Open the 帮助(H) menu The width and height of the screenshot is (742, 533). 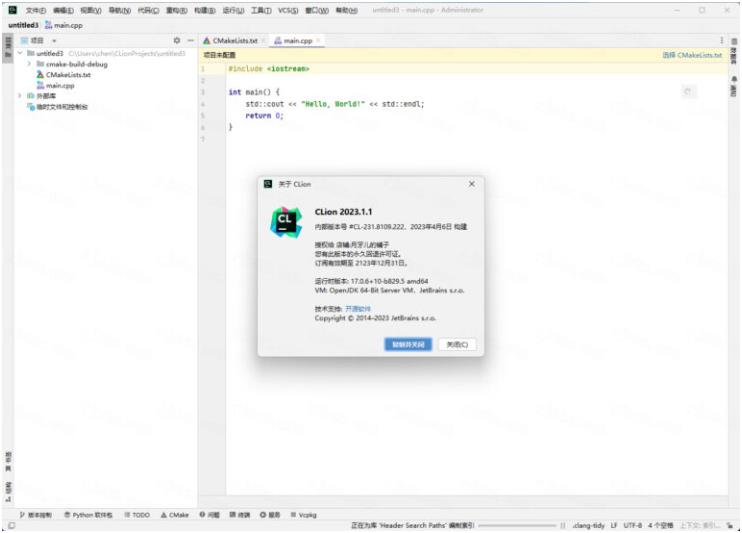(346, 10)
